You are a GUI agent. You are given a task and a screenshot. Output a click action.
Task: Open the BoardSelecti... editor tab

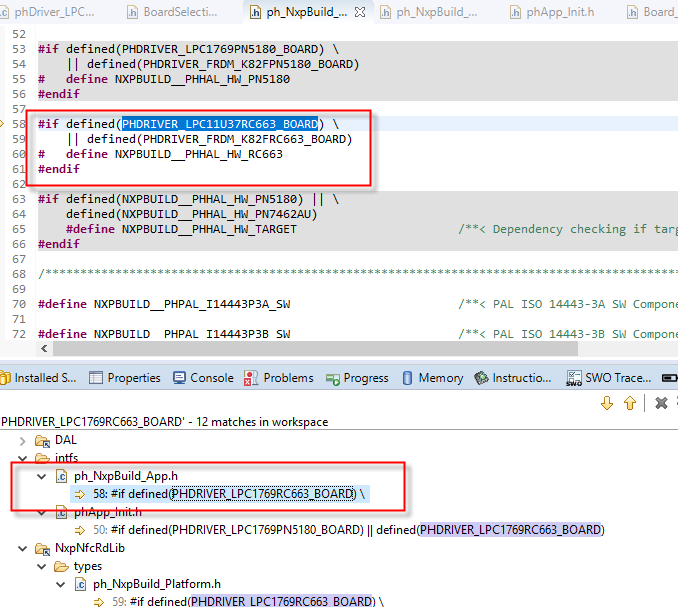click(173, 12)
